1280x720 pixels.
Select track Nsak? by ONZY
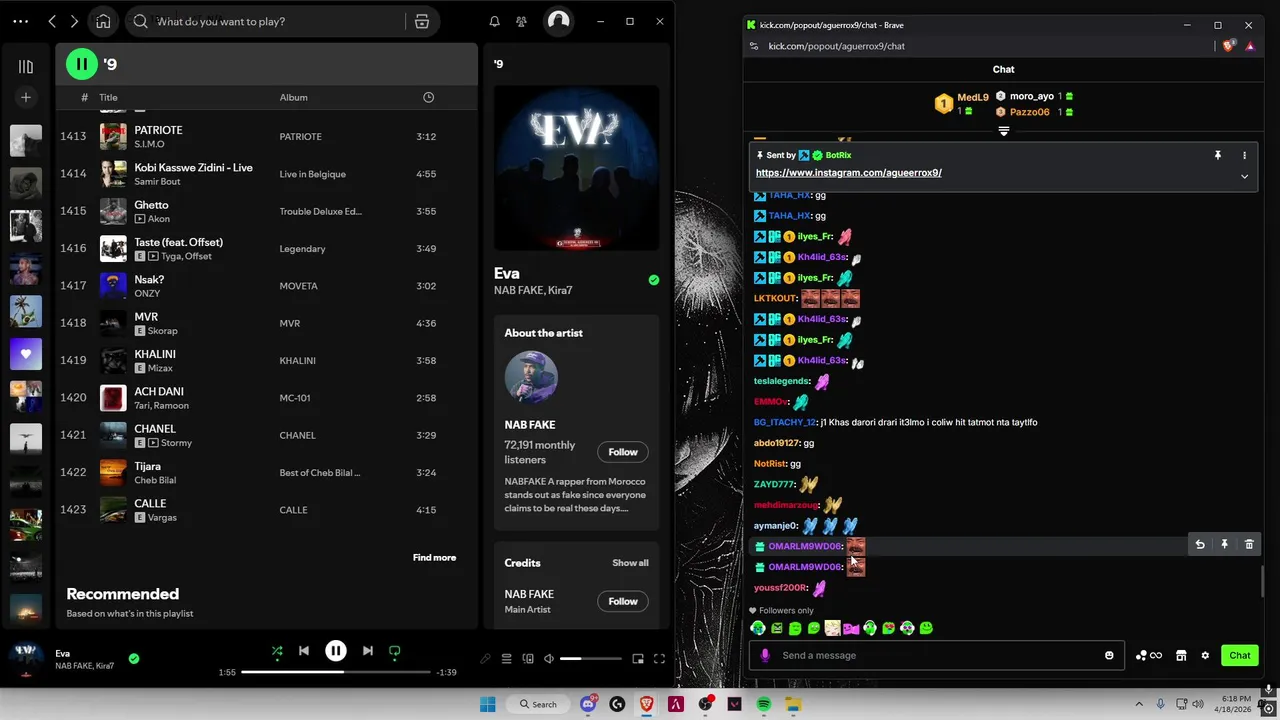pyautogui.click(x=264, y=286)
